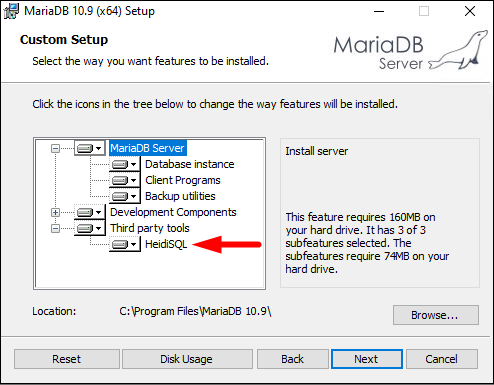Select the MariaDB Server tree item

148,148
